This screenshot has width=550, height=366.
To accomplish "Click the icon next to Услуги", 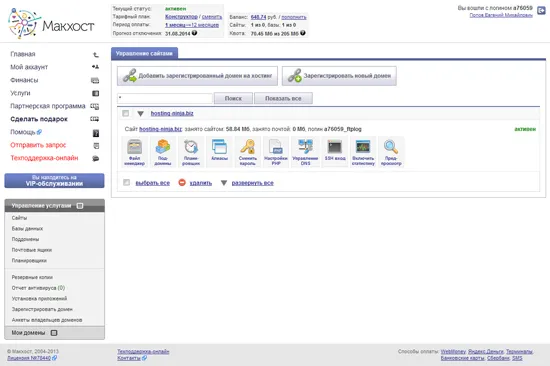I will tap(95, 93).
